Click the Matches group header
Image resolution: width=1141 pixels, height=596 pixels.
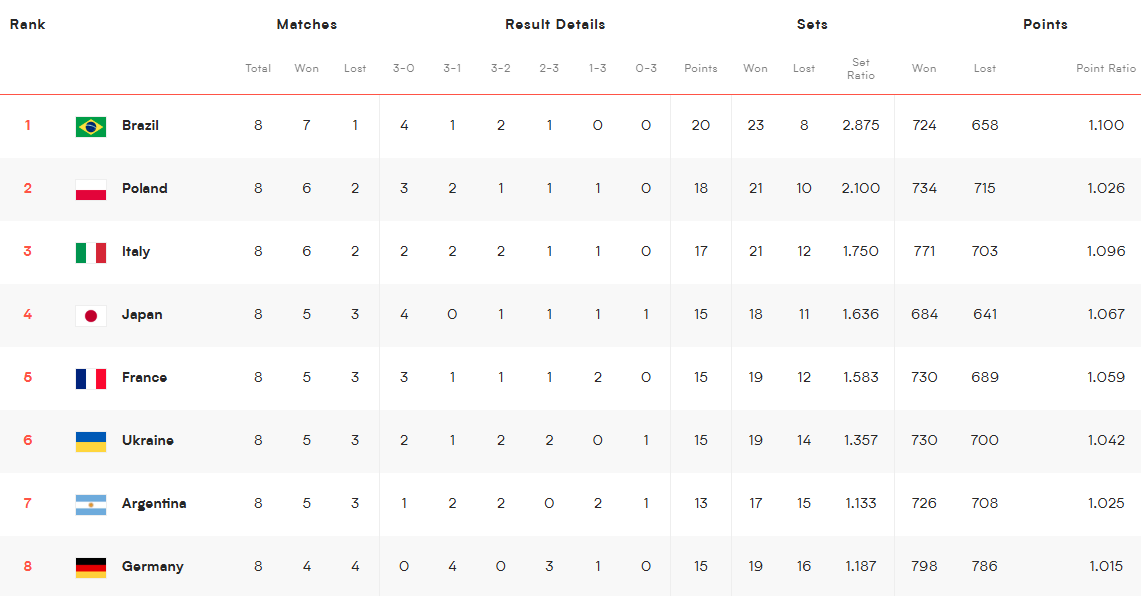(x=306, y=24)
